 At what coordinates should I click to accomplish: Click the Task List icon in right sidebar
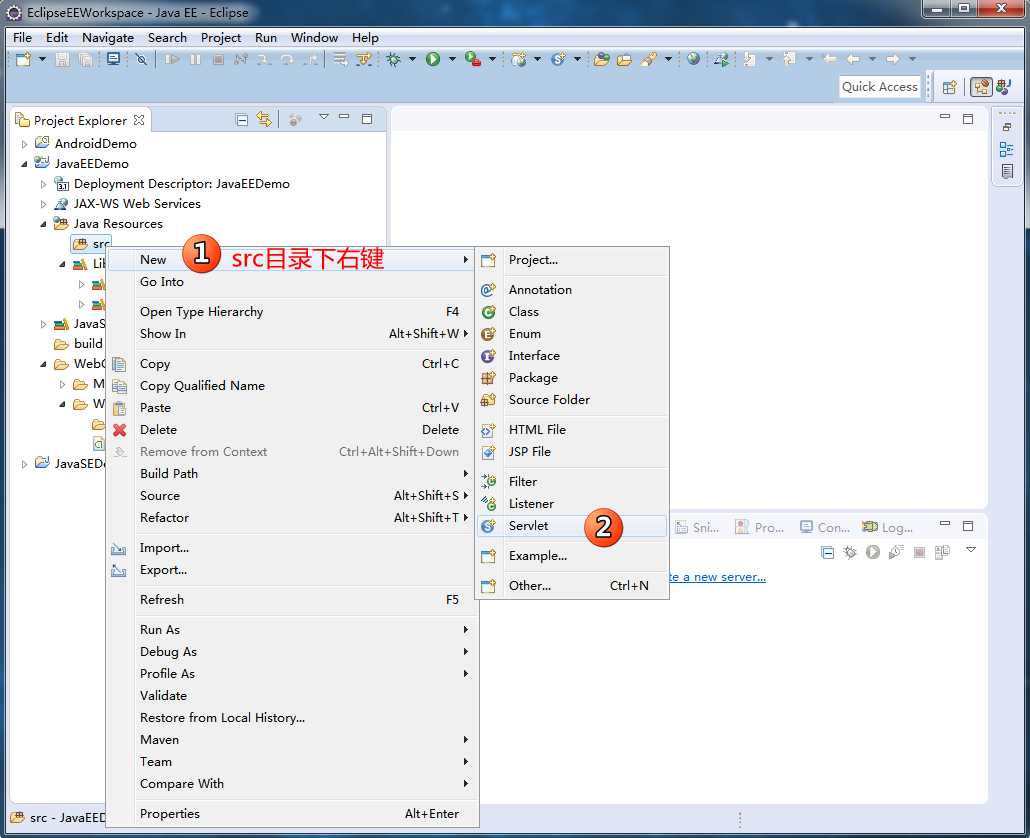[1006, 171]
